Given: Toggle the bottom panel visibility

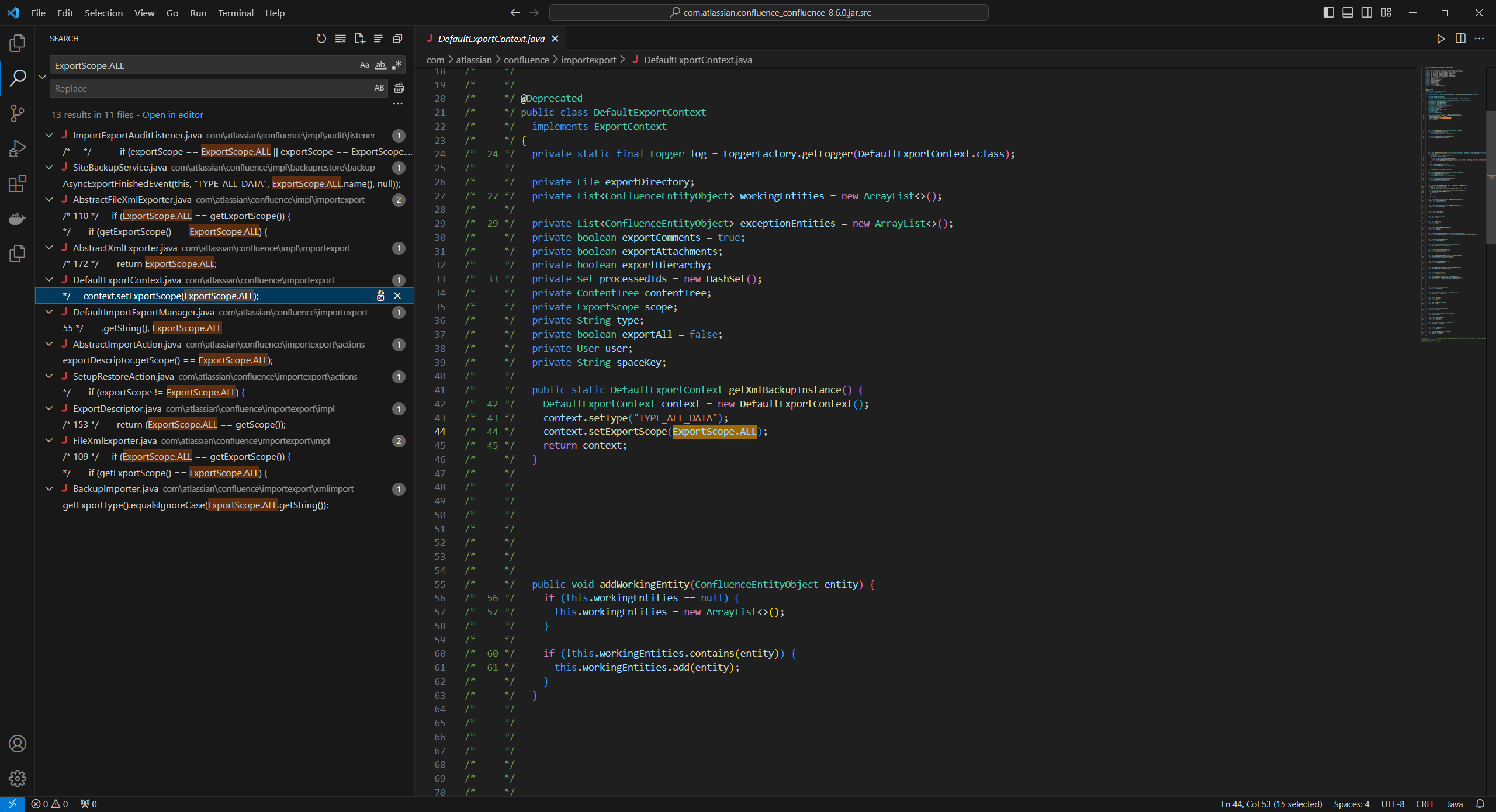Looking at the screenshot, I should [x=1348, y=12].
